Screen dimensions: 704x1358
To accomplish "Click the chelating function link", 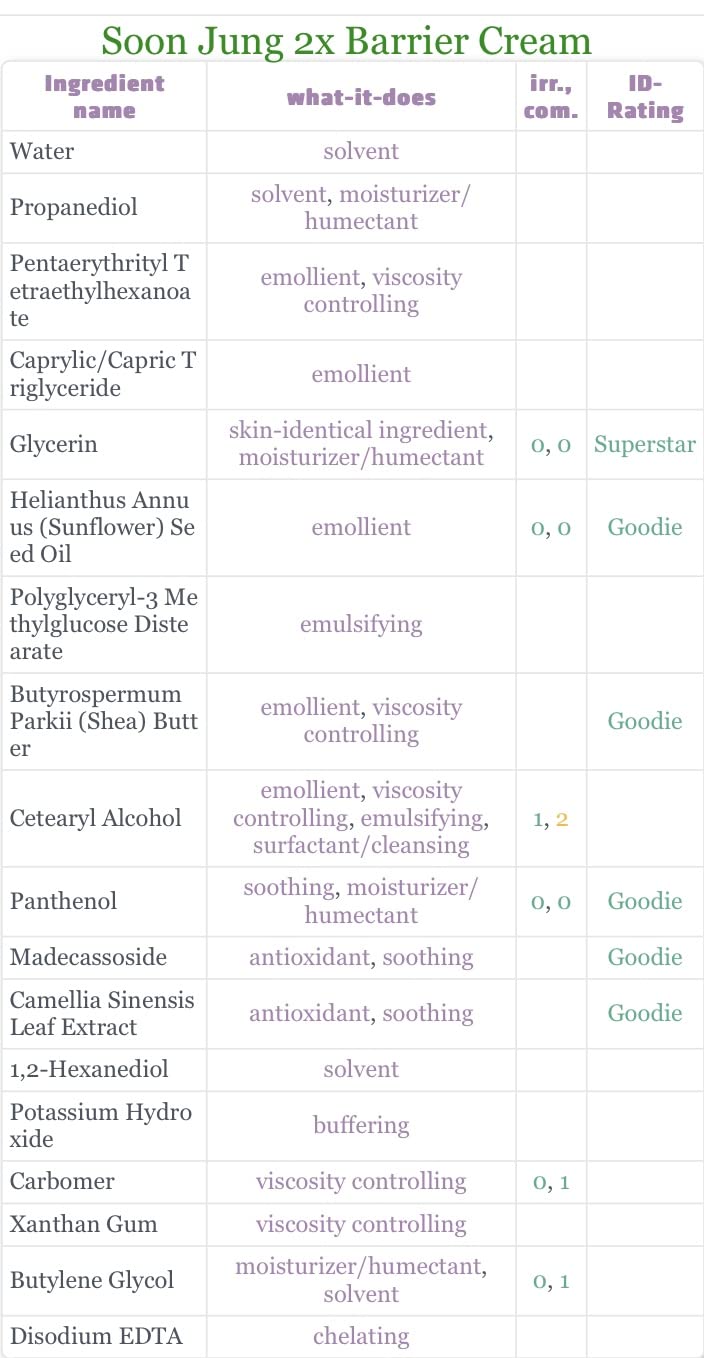I will [361, 1336].
